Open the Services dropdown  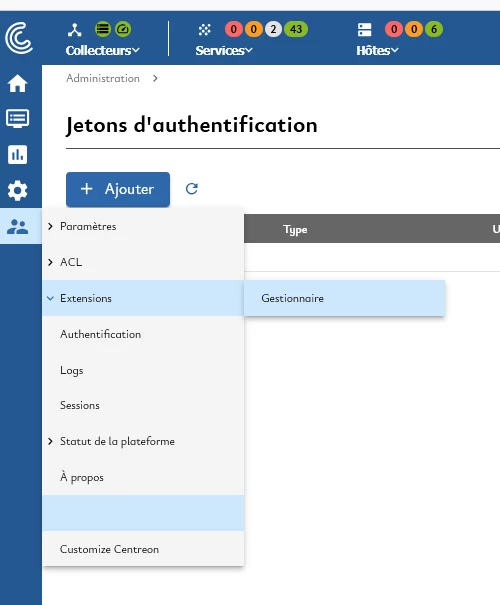click(x=224, y=50)
